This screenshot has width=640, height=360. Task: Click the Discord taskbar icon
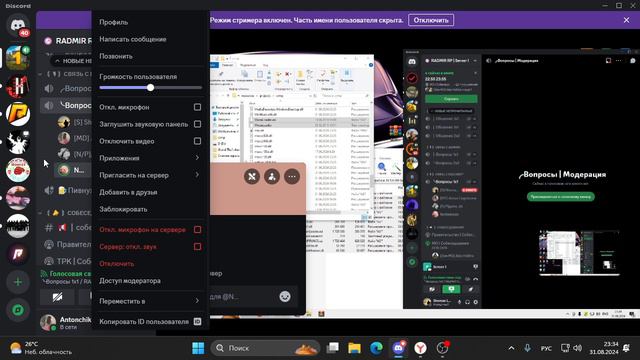398,348
